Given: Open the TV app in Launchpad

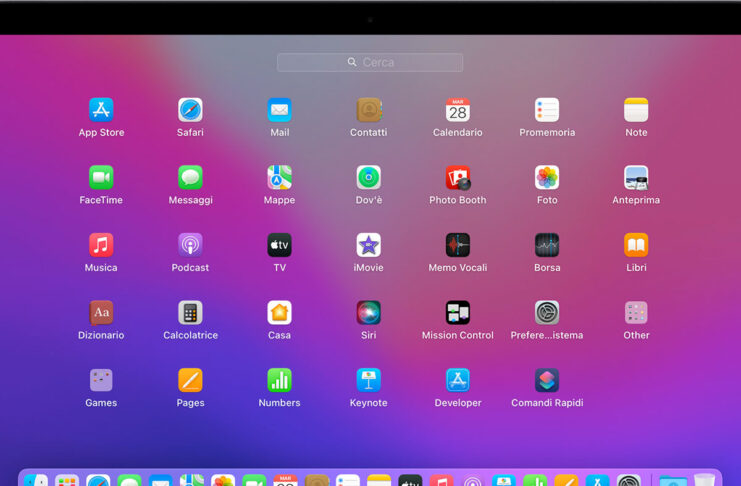Looking at the screenshot, I should pyautogui.click(x=279, y=245).
